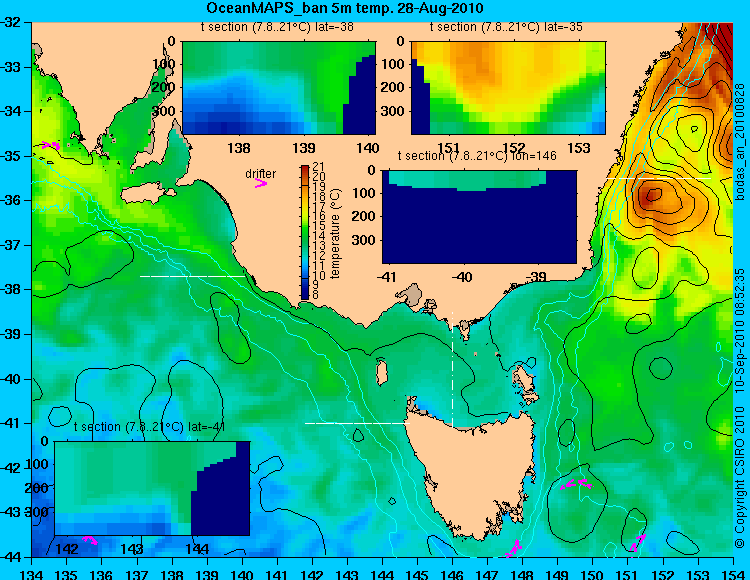Click the 21 value at the colorbar top
Viewport: 750px width, 580px height.
coord(318,166)
